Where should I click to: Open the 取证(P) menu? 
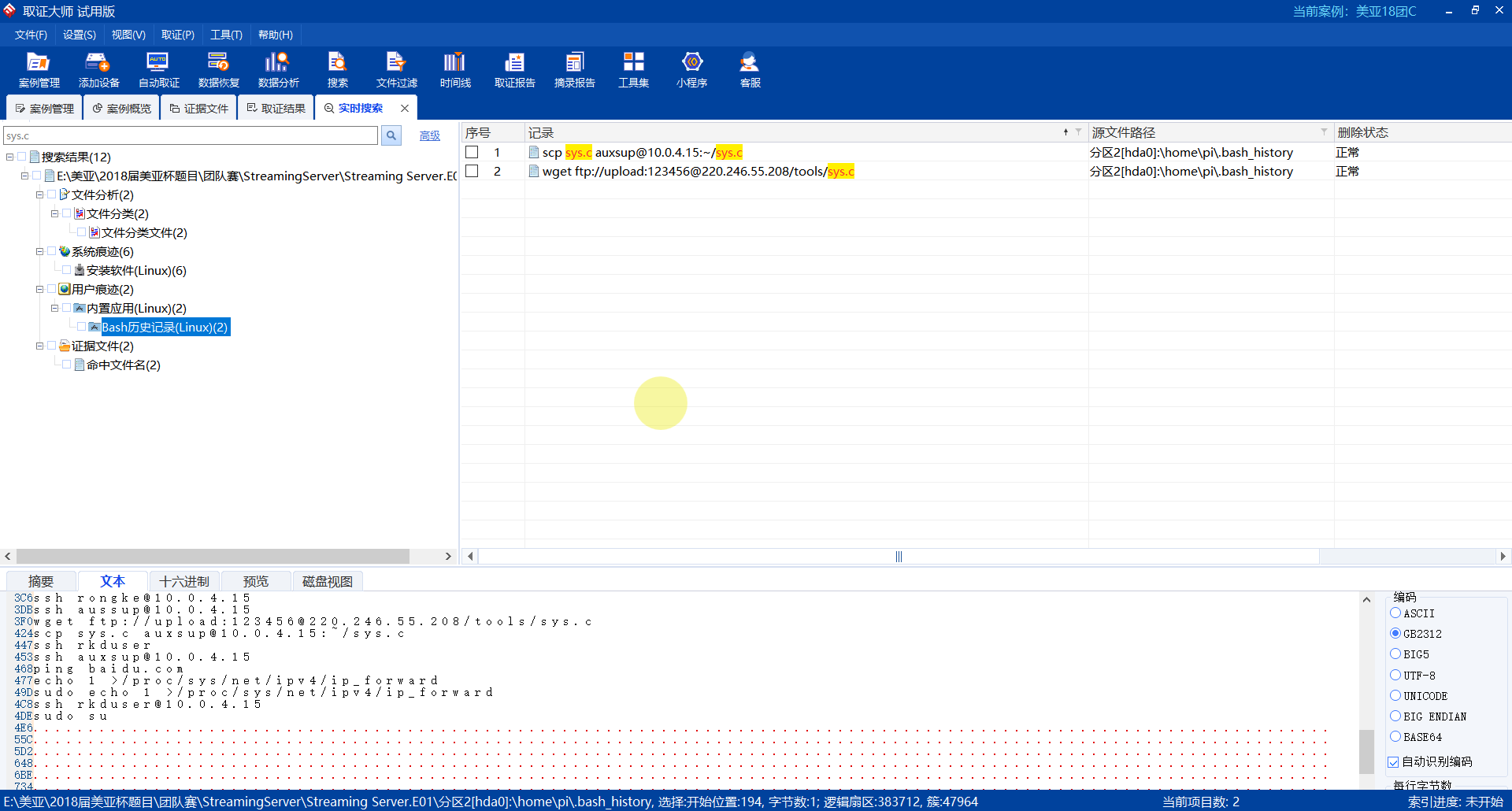click(x=178, y=35)
